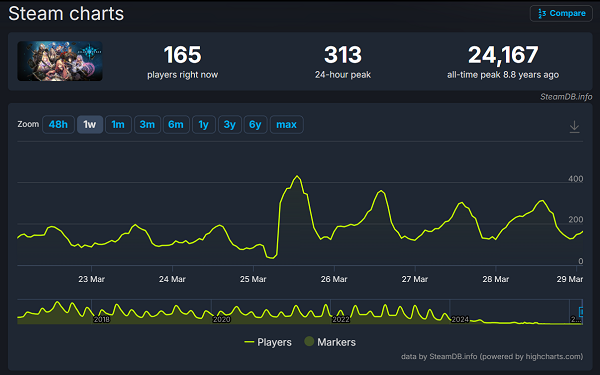Click the '165' current players number
Viewport: 600px width, 375px height.
[x=183, y=55]
